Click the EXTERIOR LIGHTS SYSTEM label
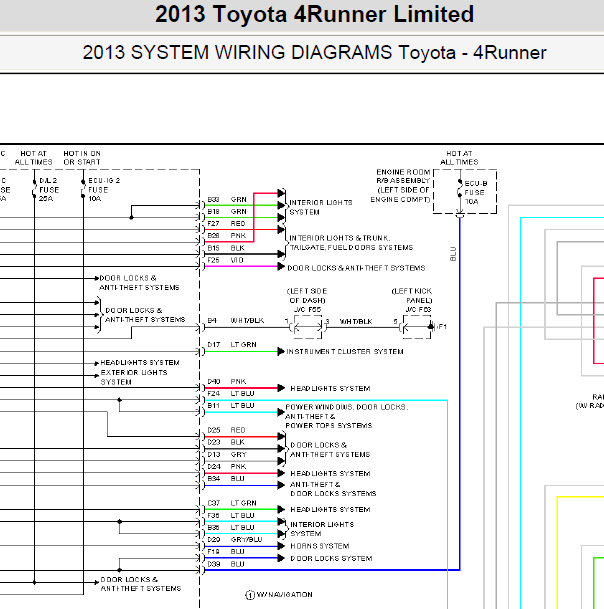 (x=134, y=377)
